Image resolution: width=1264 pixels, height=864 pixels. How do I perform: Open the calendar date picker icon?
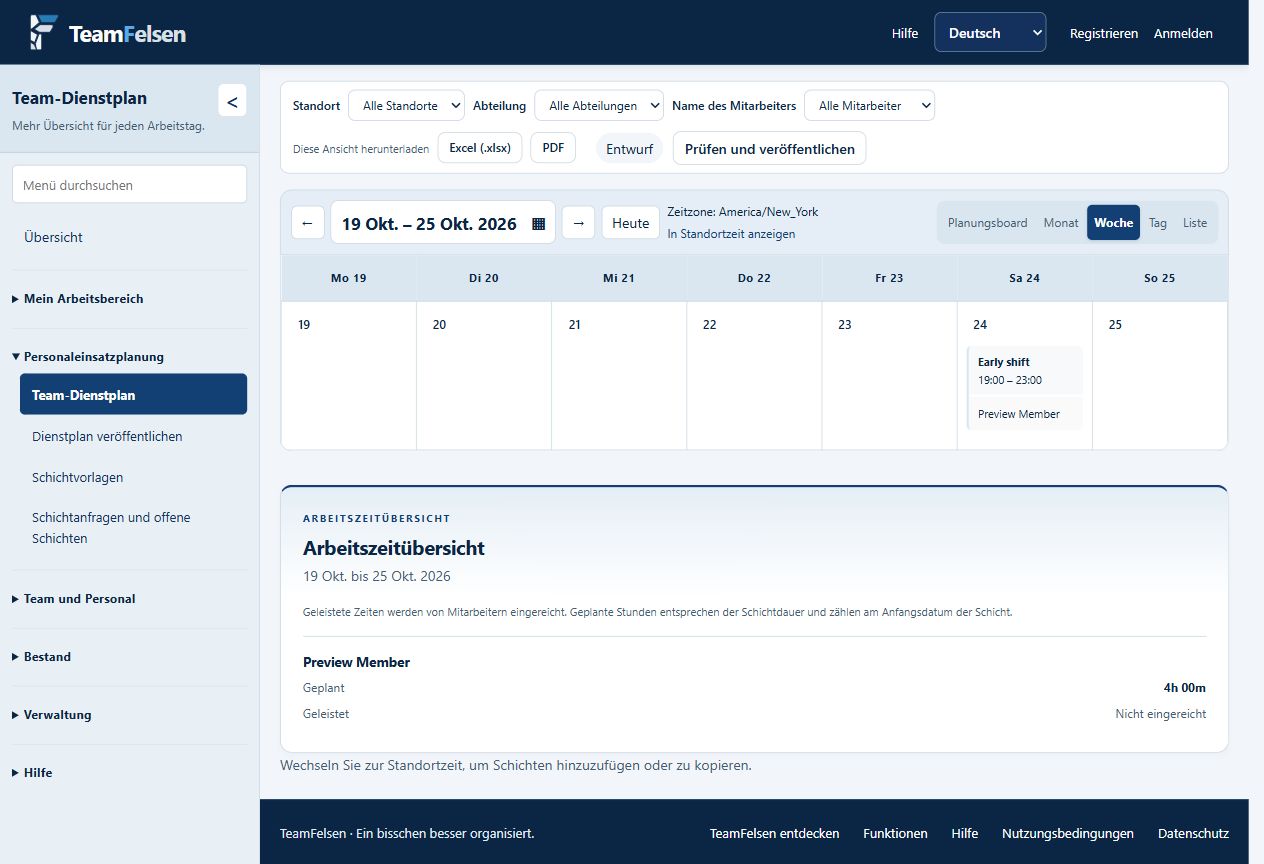tap(539, 223)
